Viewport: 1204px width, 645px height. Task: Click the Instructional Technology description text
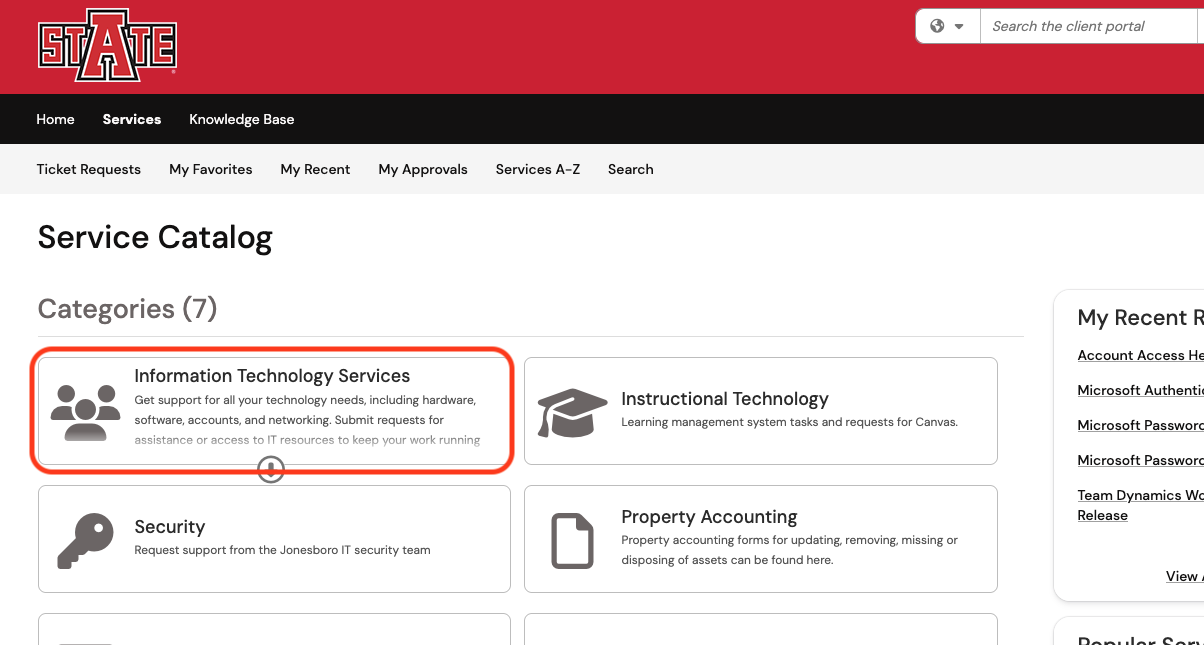[790, 422]
